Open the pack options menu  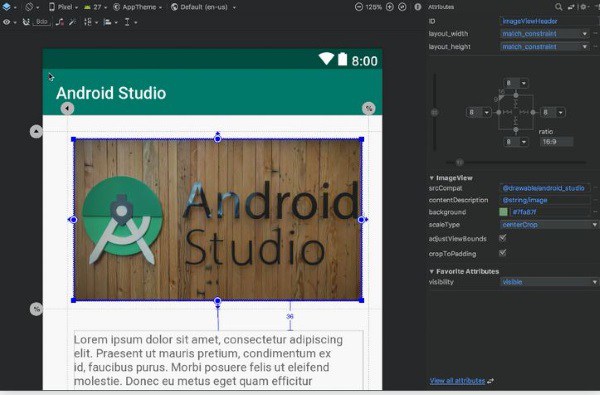click(90, 22)
